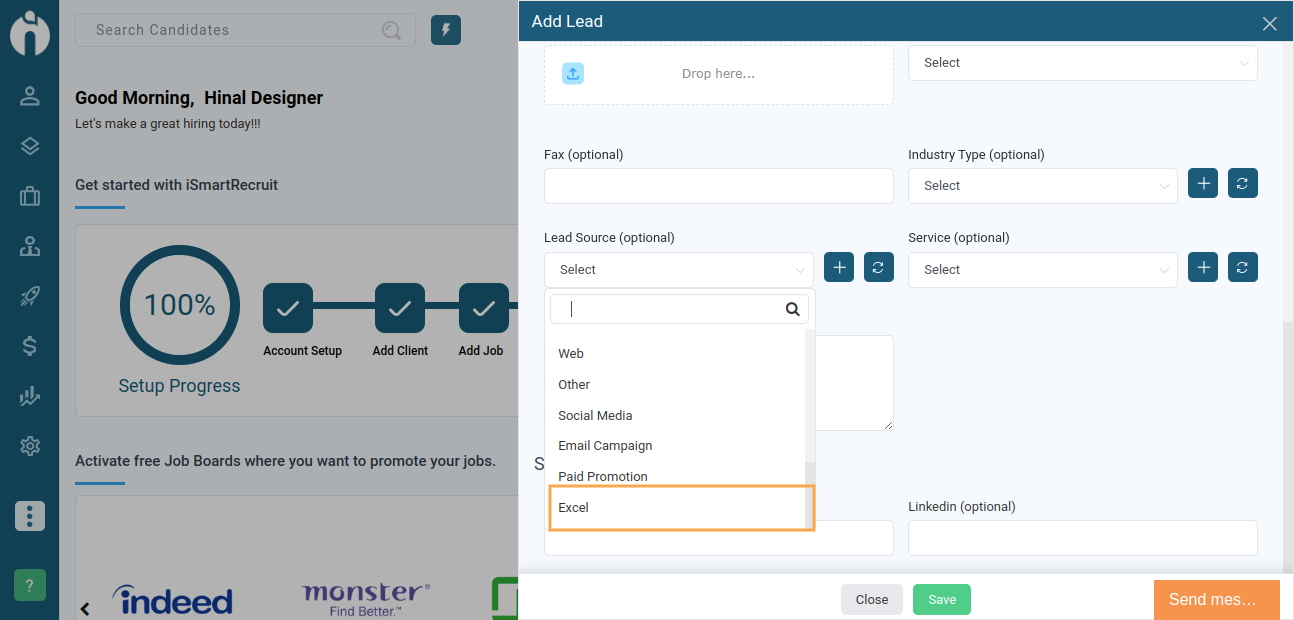Click the green Save button
Screen dimensions: 1294x620
(x=942, y=600)
